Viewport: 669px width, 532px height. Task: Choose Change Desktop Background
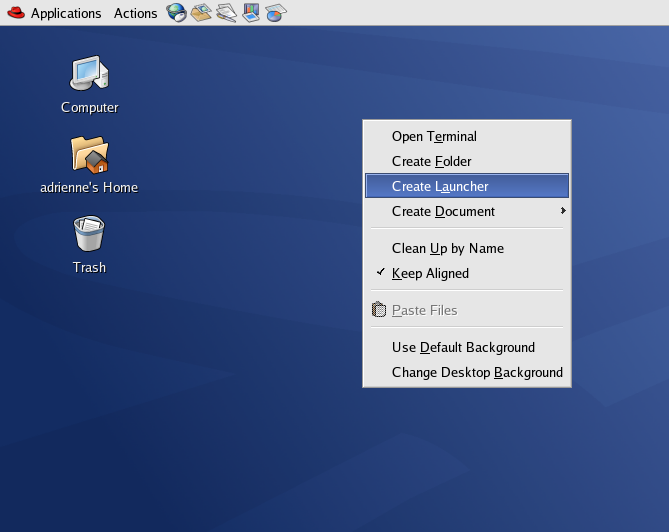pyautogui.click(x=476, y=372)
